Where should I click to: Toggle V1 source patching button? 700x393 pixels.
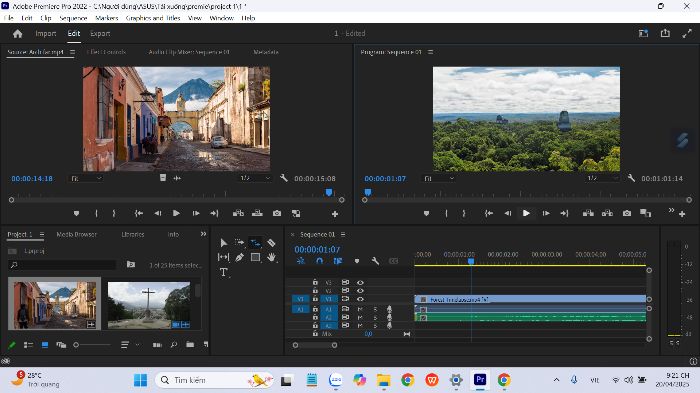coord(300,299)
